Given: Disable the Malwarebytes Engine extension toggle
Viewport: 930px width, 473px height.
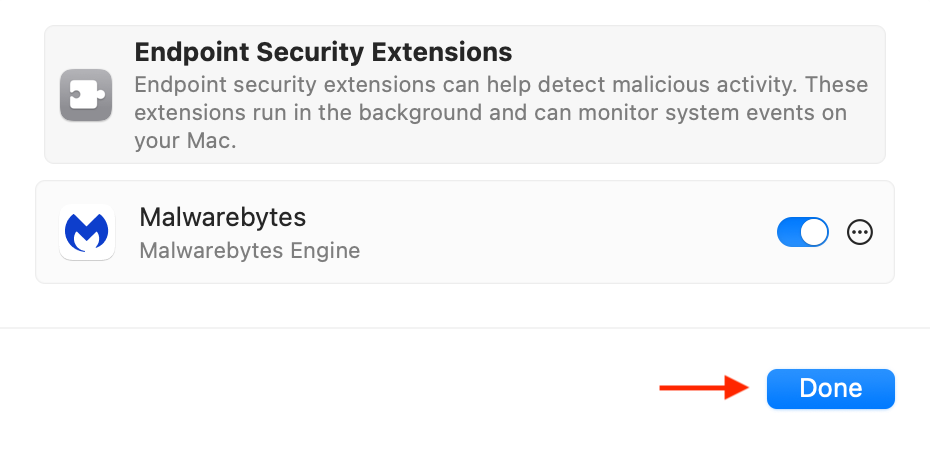Looking at the screenshot, I should [802, 232].
